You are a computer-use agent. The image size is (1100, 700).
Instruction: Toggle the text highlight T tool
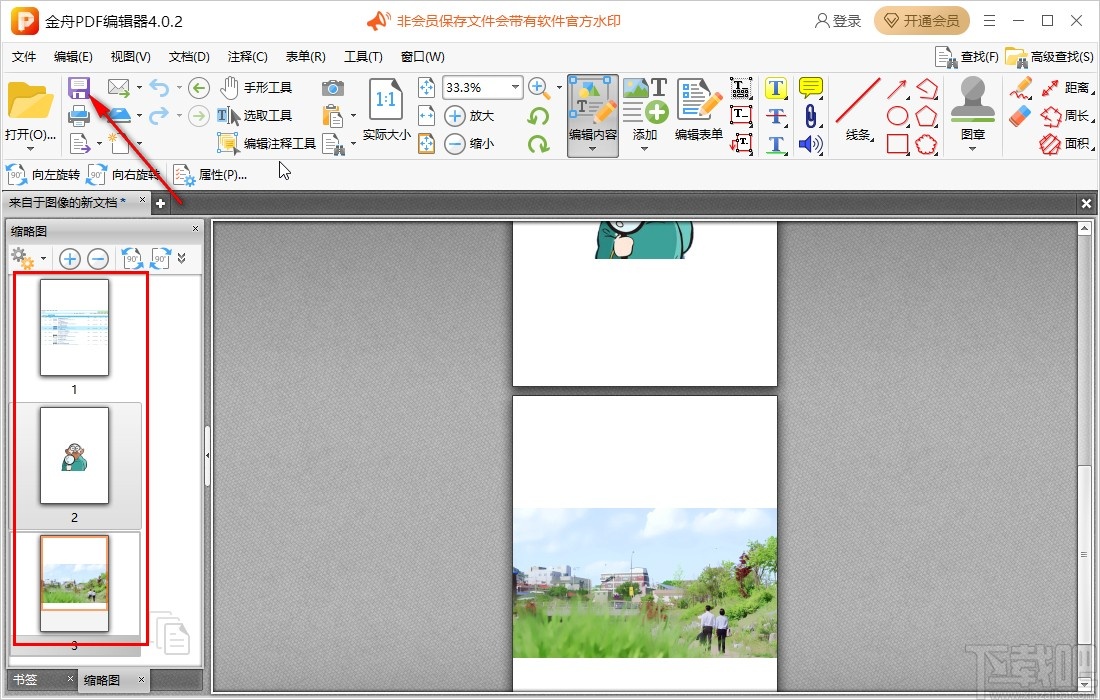(x=776, y=88)
